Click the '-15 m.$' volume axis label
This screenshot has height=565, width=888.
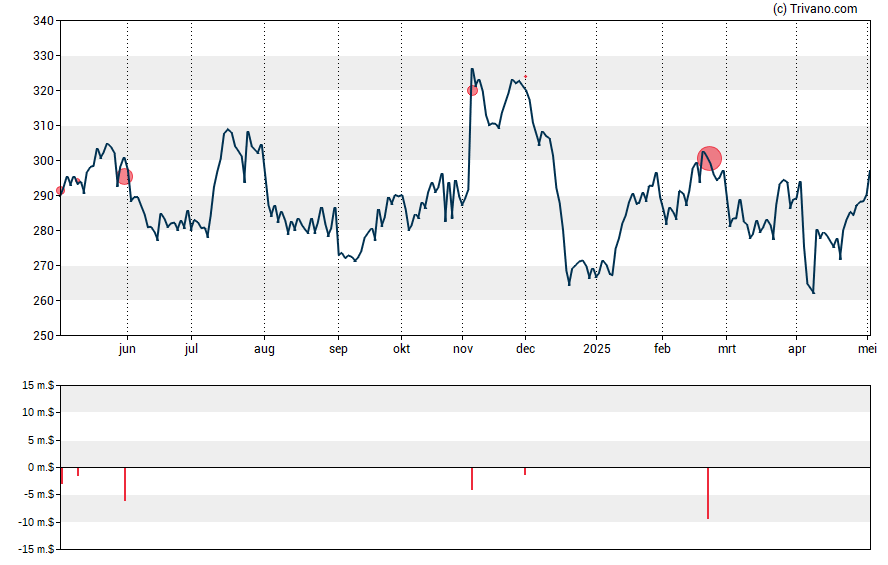[37, 550]
